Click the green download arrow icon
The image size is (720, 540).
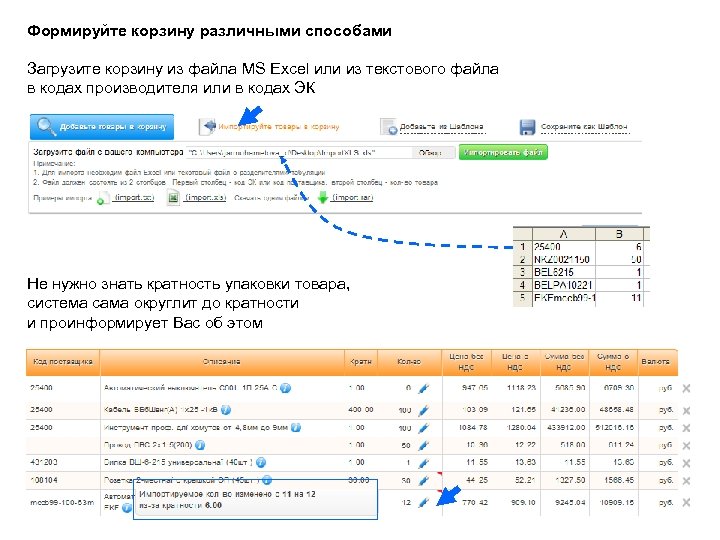click(323, 197)
